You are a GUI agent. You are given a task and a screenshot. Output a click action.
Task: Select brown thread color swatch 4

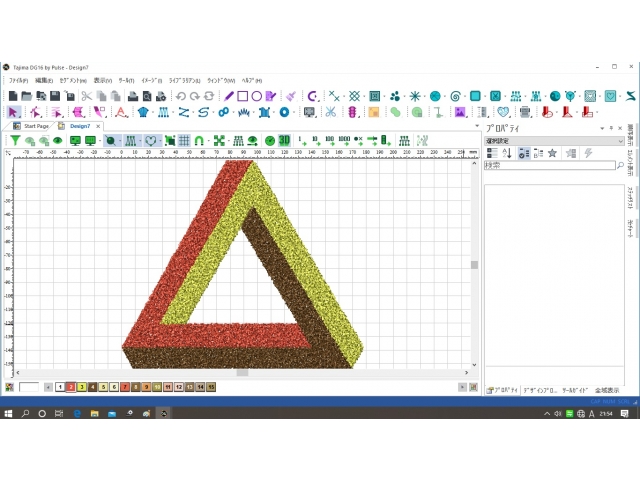point(92,387)
